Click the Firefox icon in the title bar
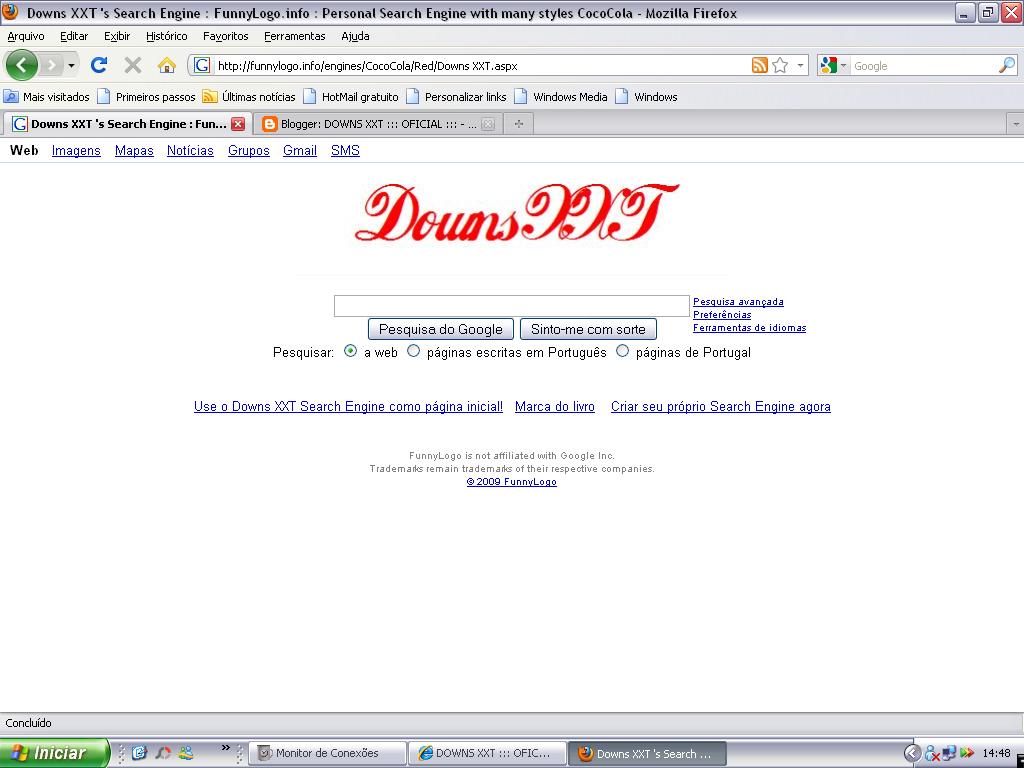Viewport: 1024px width, 768px height. (x=10, y=12)
